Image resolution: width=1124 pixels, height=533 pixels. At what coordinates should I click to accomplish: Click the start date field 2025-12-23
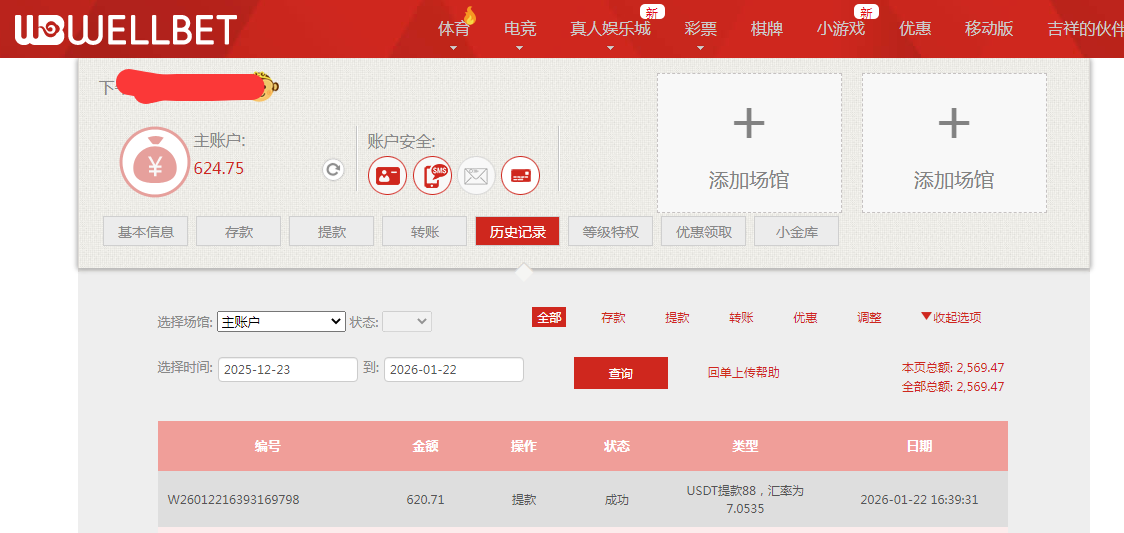click(x=287, y=370)
